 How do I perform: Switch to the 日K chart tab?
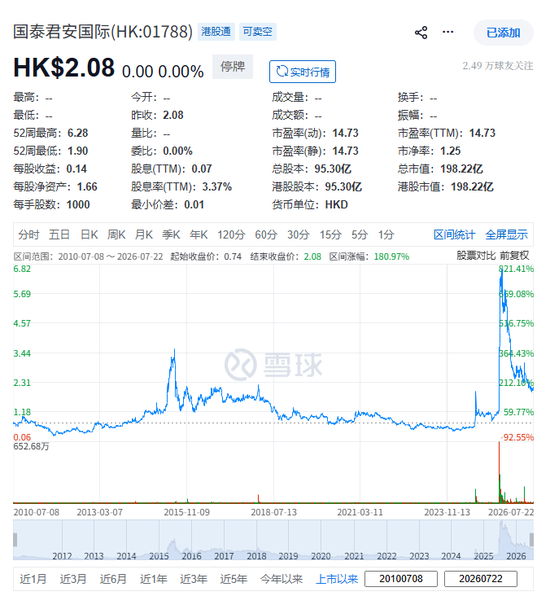[x=89, y=235]
